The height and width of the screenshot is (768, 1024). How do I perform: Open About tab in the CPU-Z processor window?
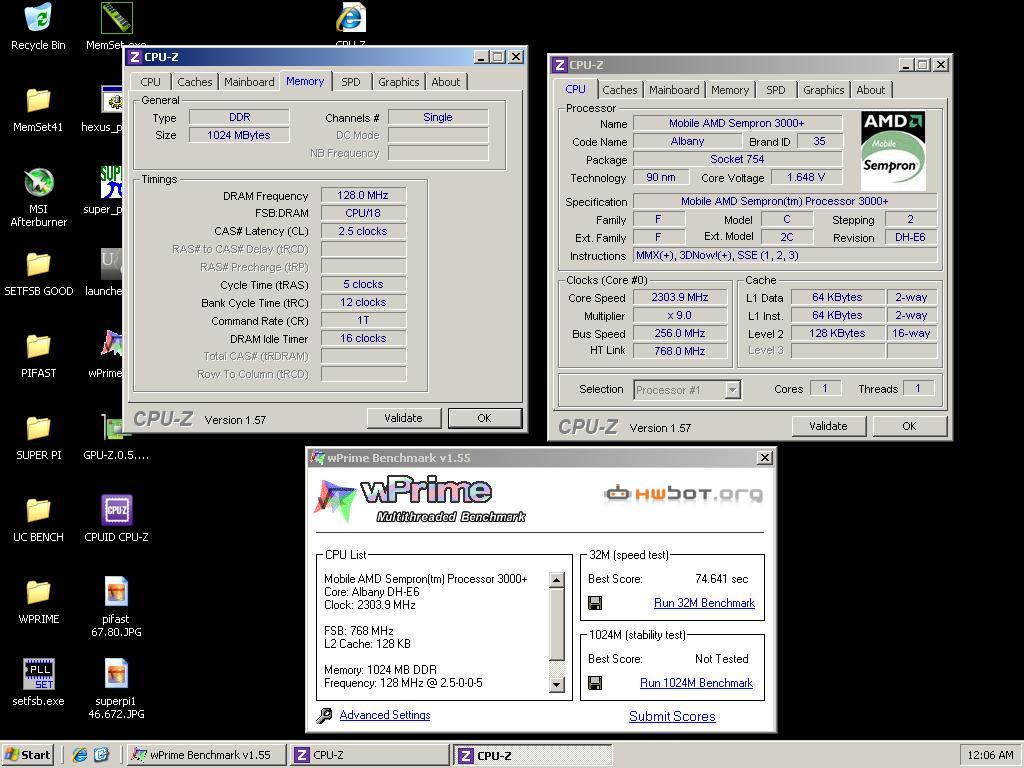[871, 90]
